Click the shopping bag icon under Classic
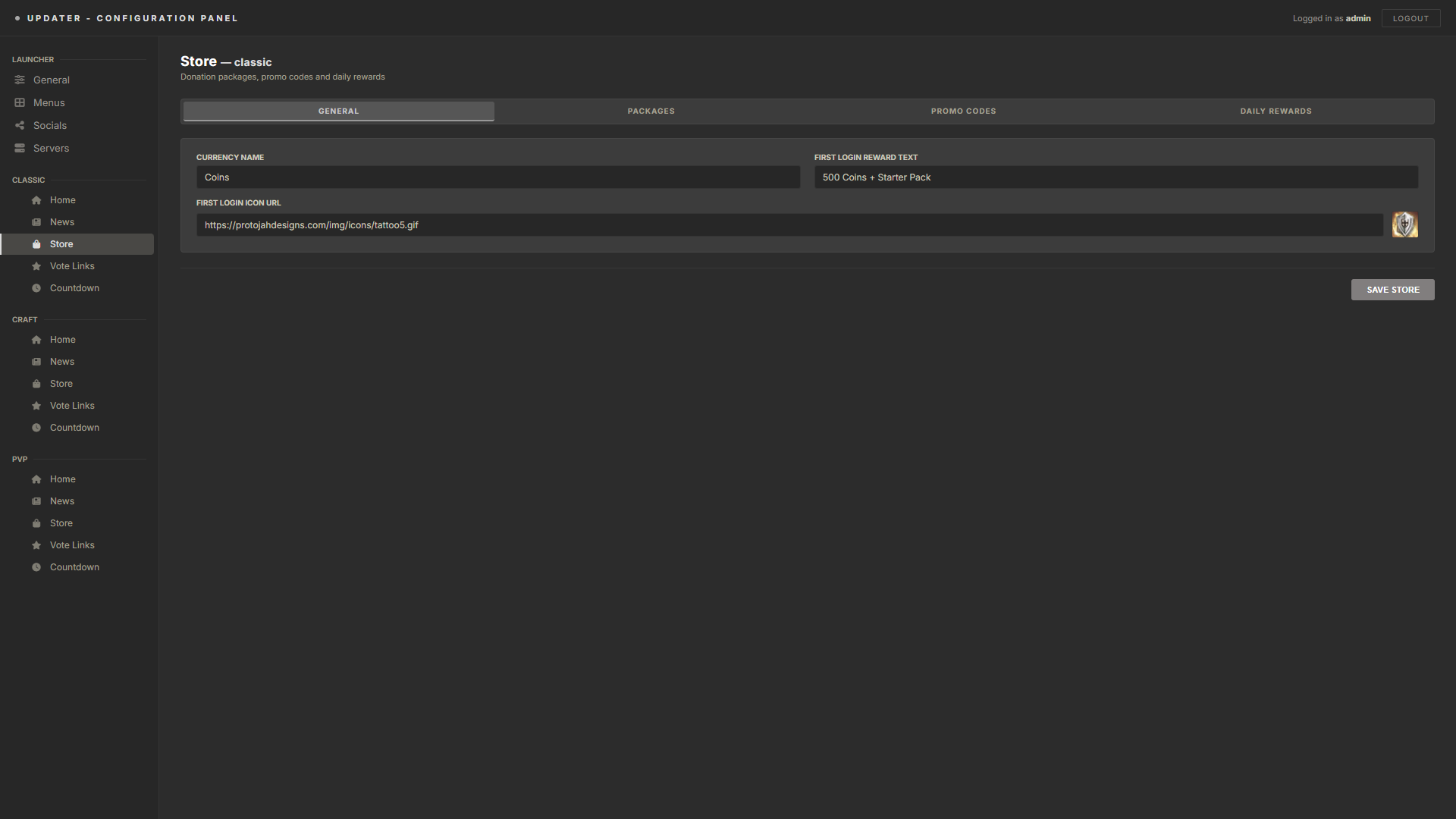 click(36, 244)
